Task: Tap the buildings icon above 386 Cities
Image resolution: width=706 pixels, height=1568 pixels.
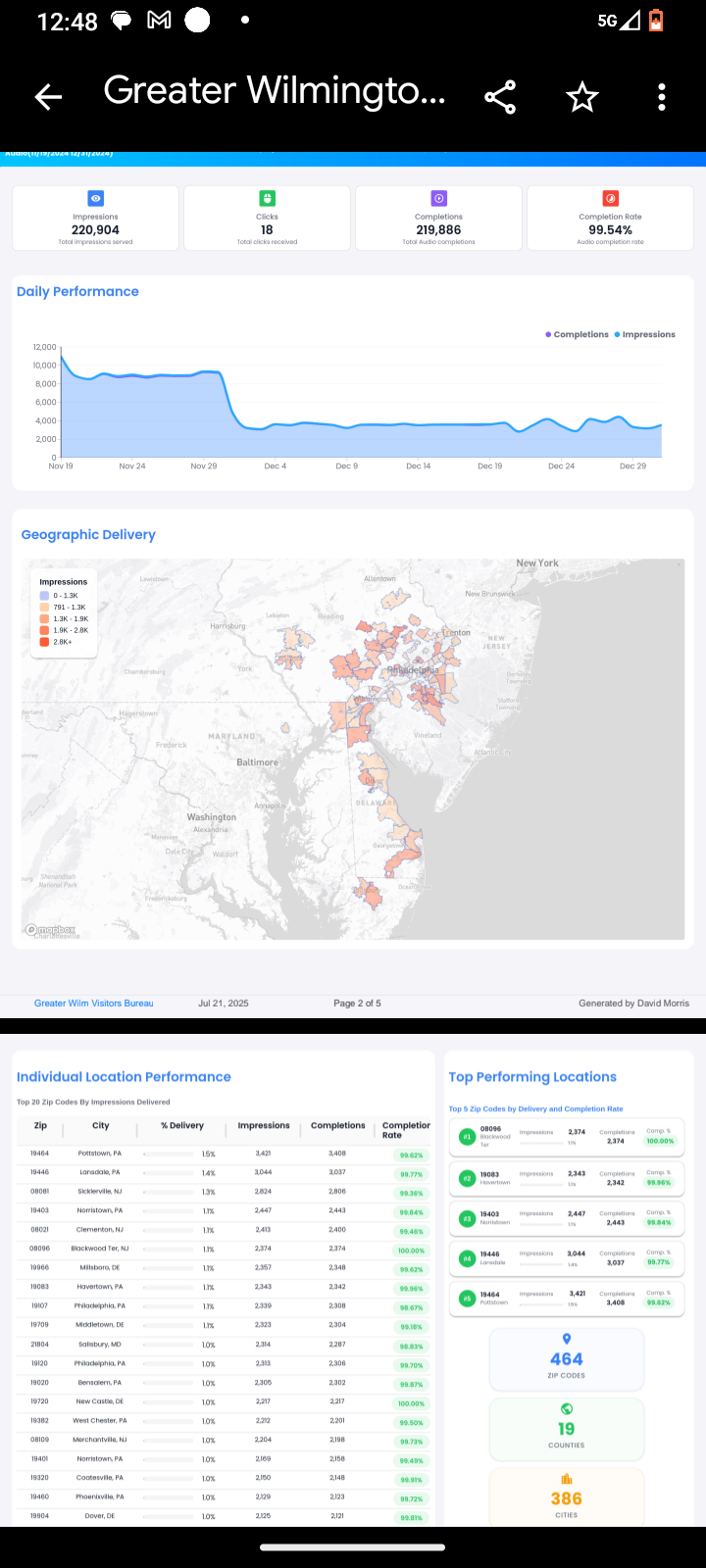Action: (566, 1479)
